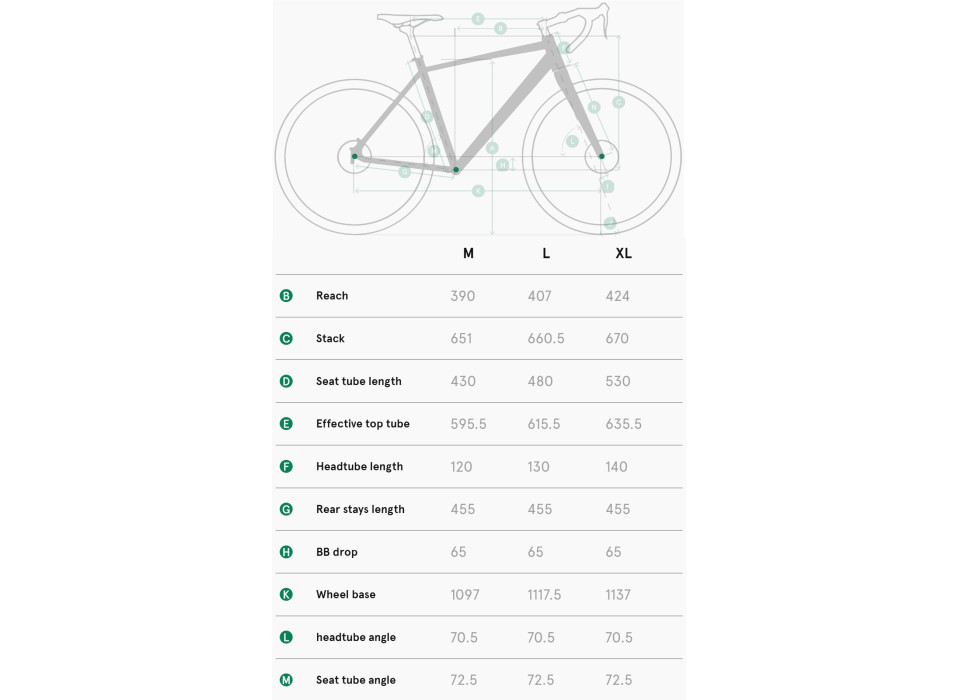Select the green K badge beside Wheel base

[x=286, y=595]
